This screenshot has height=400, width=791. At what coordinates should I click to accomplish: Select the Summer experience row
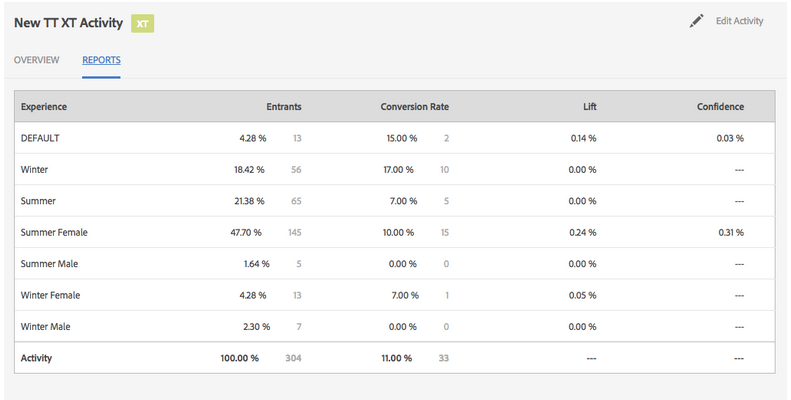pyautogui.click(x=38, y=201)
